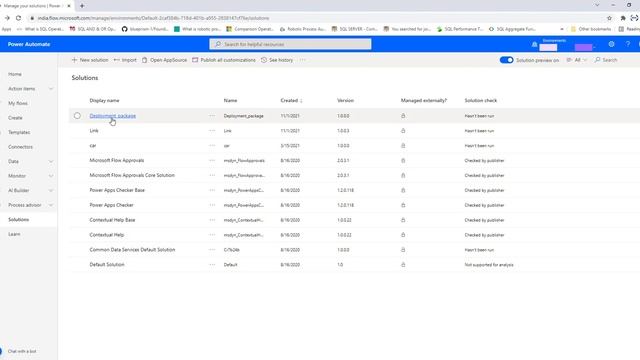The height and width of the screenshot is (360, 640).
Task: Open the Chat with a bot icon
Action: click(x=1, y=351)
